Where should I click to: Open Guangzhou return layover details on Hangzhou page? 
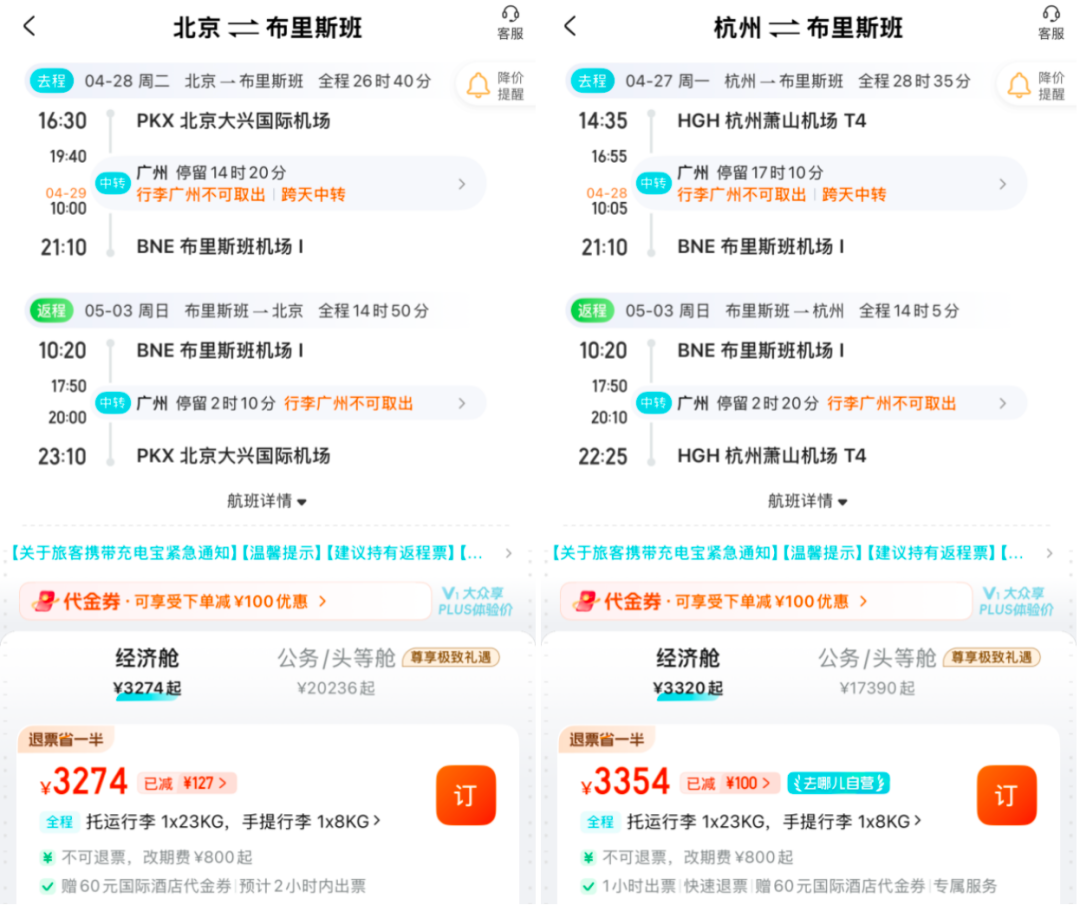[830, 403]
